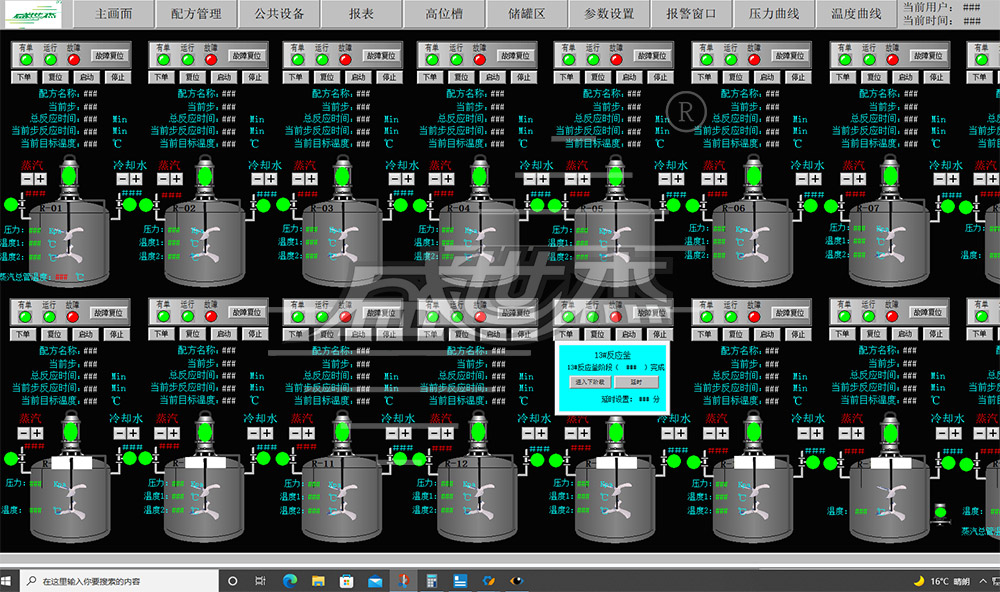Open File Explorer in the taskbar

pyautogui.click(x=318, y=581)
